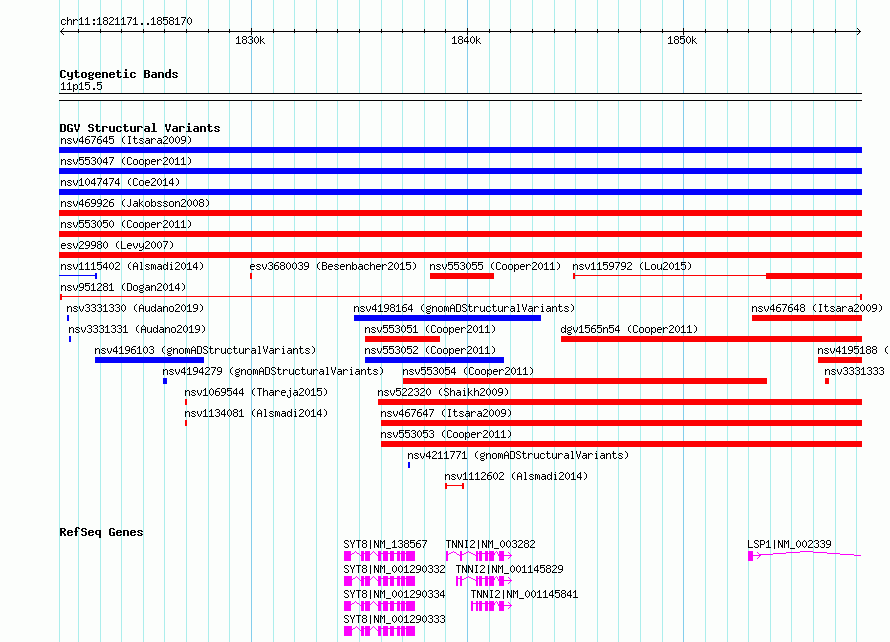Viewport: 890px width, 642px height.
Task: Open nsv467648 (Itsara2009) label
Action: pos(817,308)
